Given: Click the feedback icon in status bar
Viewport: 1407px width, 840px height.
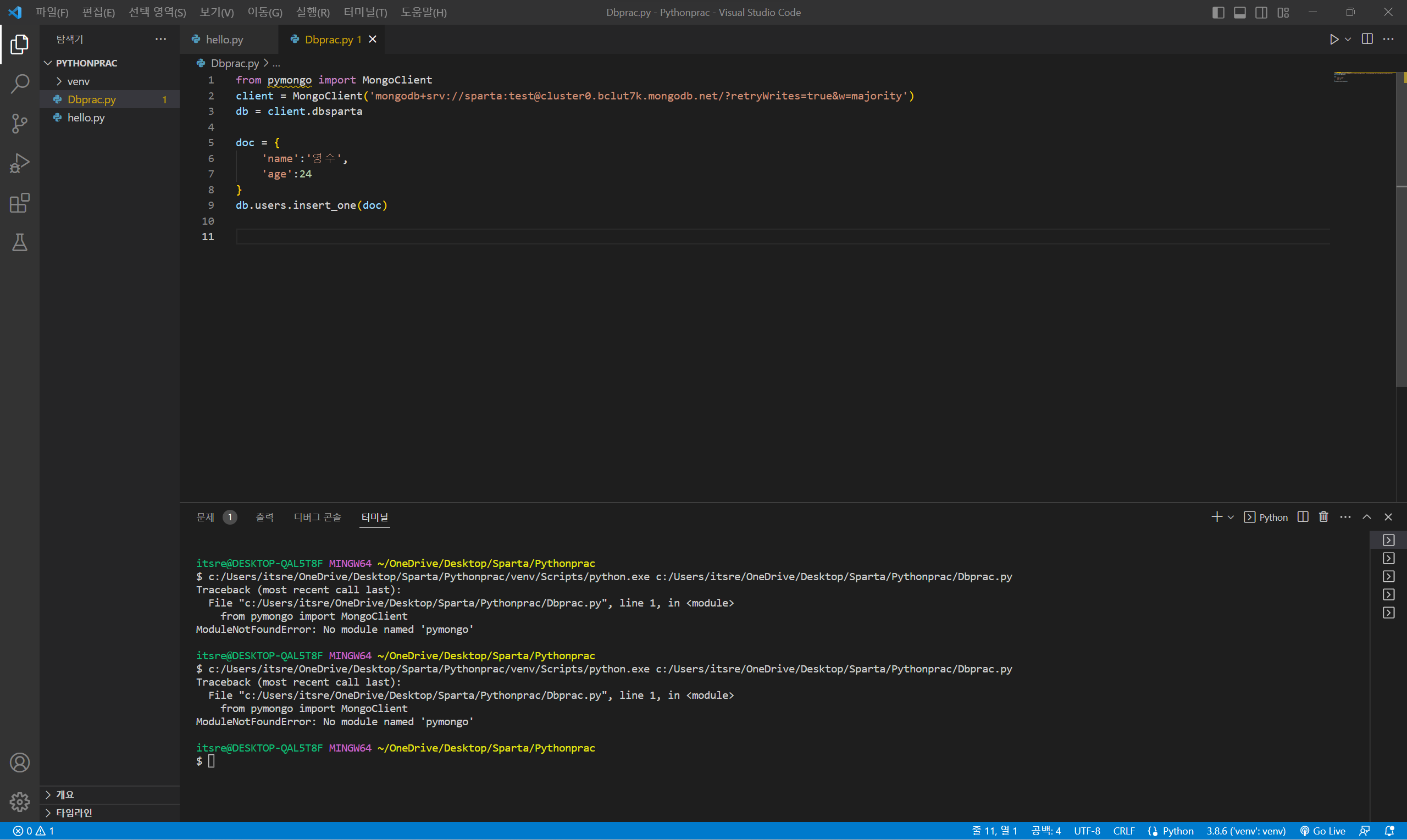Looking at the screenshot, I should tap(1365, 831).
